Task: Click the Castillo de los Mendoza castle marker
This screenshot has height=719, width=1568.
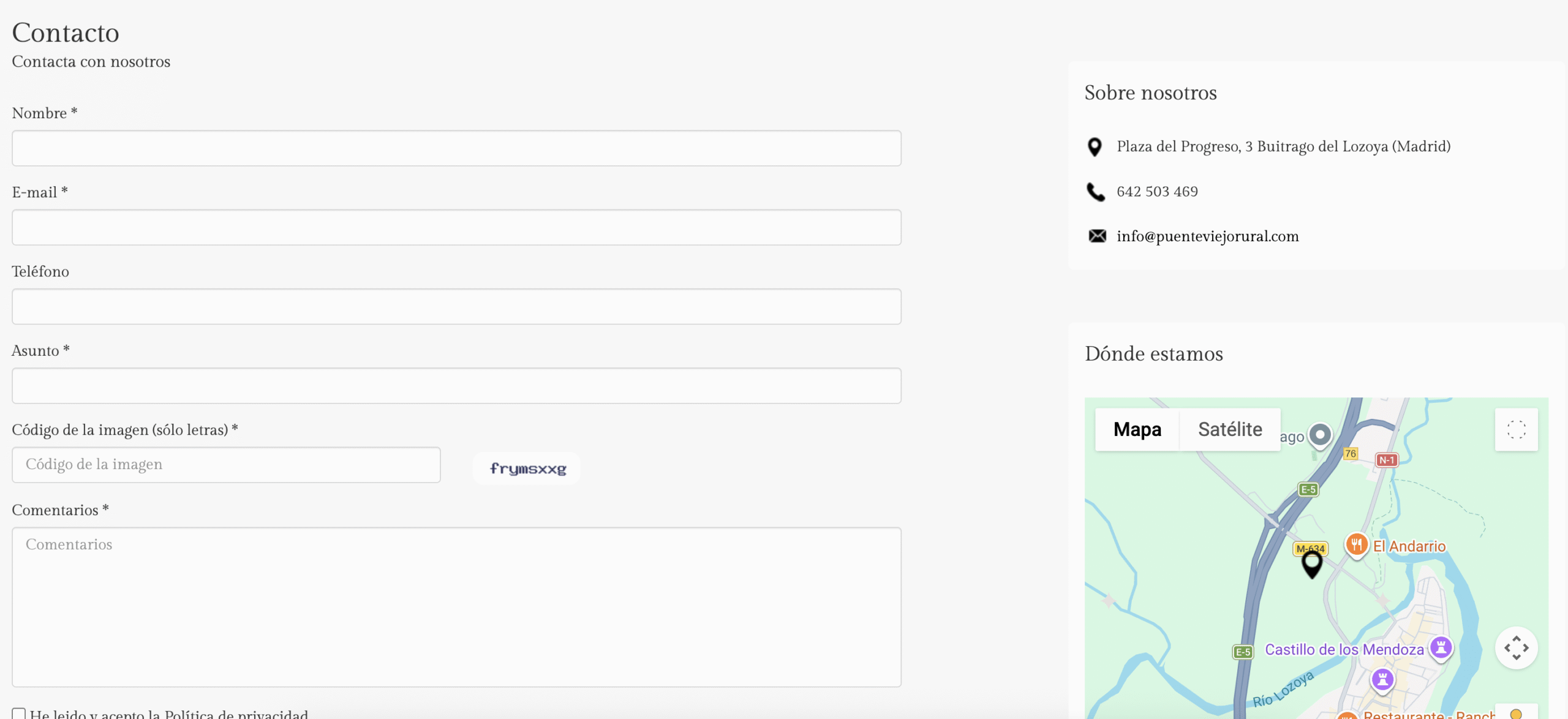Action: point(1441,647)
